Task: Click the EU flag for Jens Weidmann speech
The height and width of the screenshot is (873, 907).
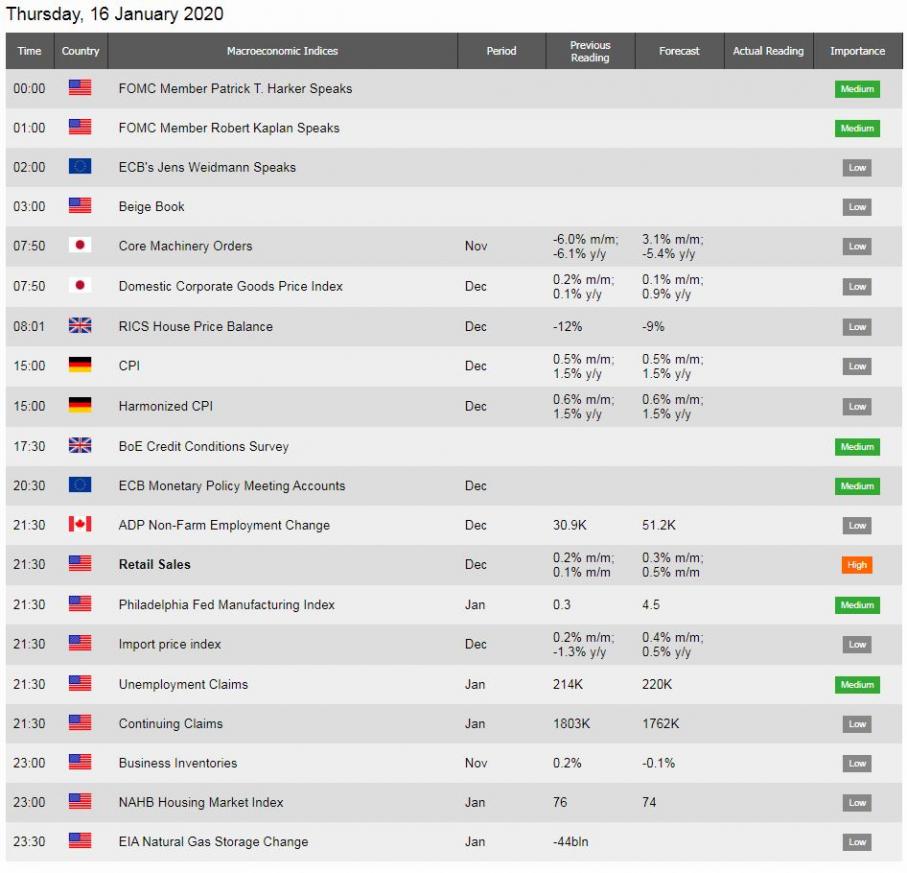Action: pyautogui.click(x=80, y=167)
